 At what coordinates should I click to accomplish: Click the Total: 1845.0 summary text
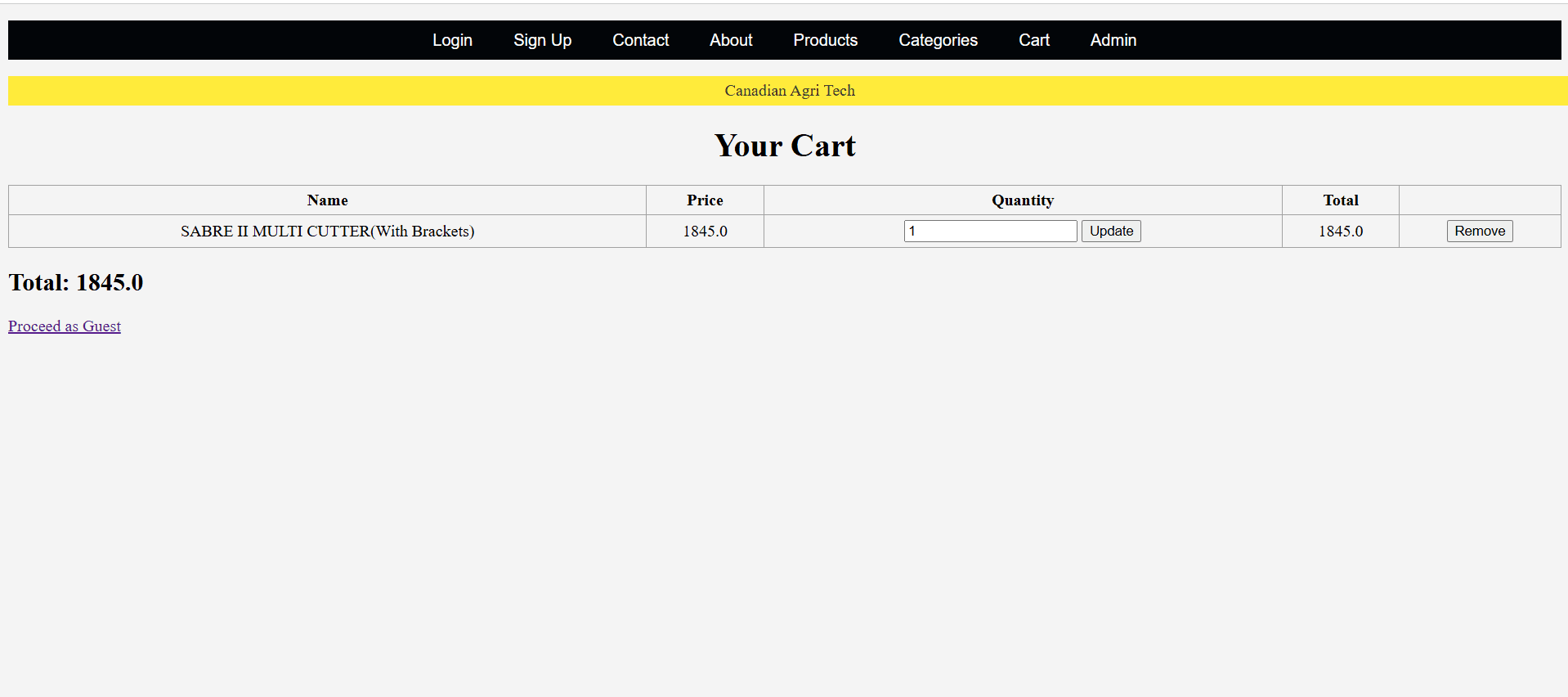tap(76, 283)
